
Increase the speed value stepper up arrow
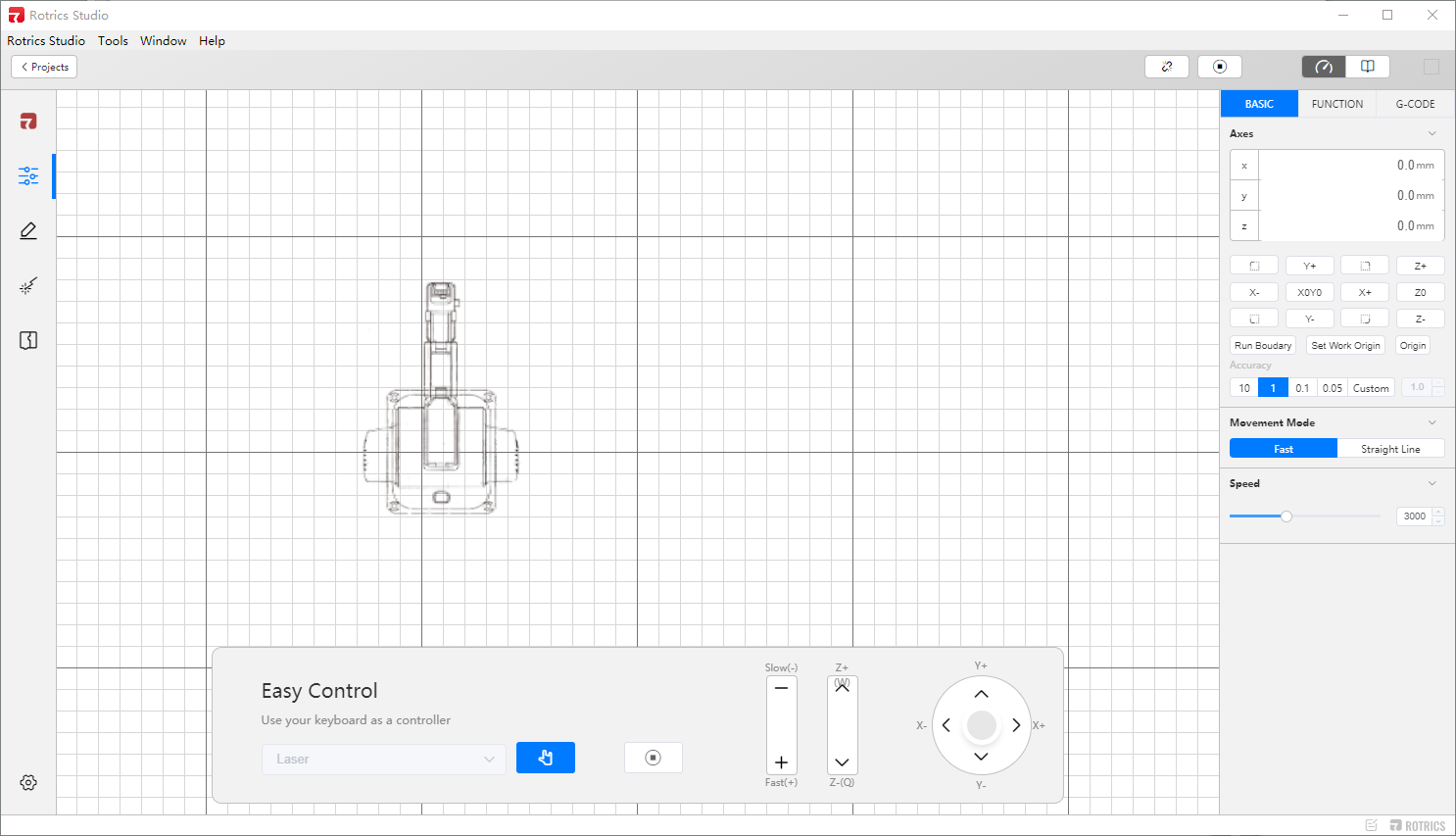pos(1438,512)
